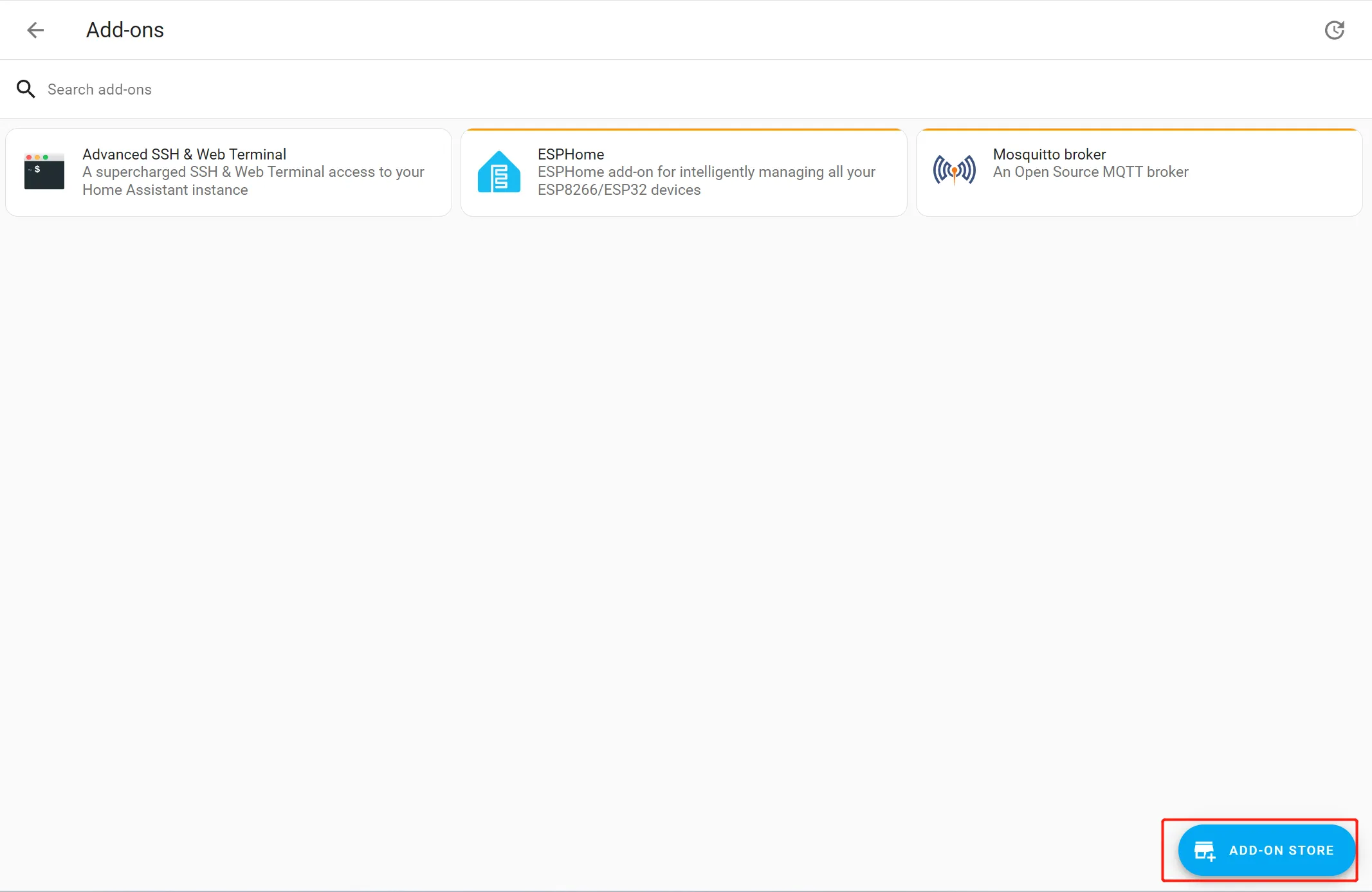The image size is (1372, 892).
Task: Click the magnifying glass search icon
Action: click(26, 89)
